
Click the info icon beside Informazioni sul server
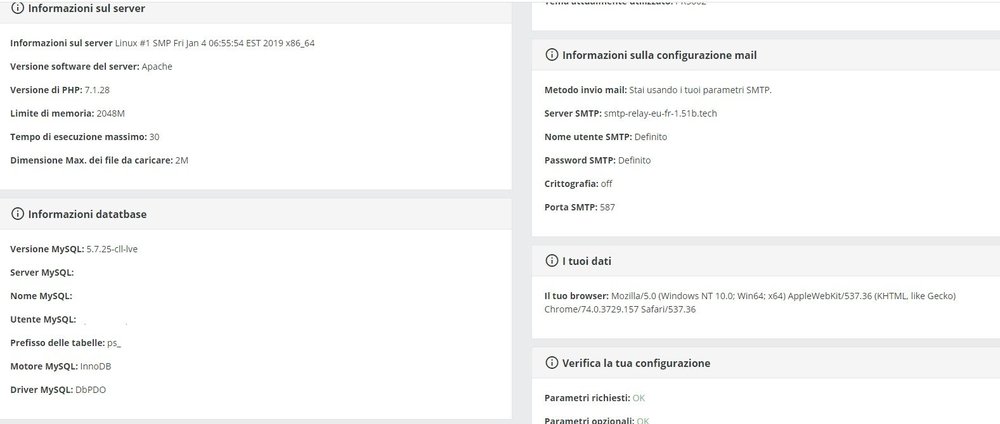(18, 8)
